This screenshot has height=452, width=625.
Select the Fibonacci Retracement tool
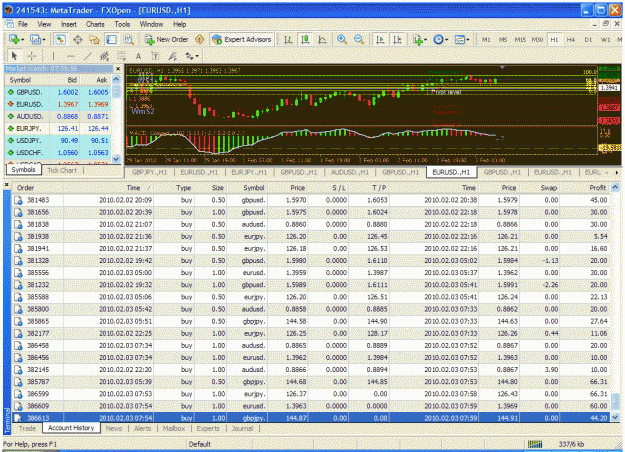pyautogui.click(x=121, y=56)
